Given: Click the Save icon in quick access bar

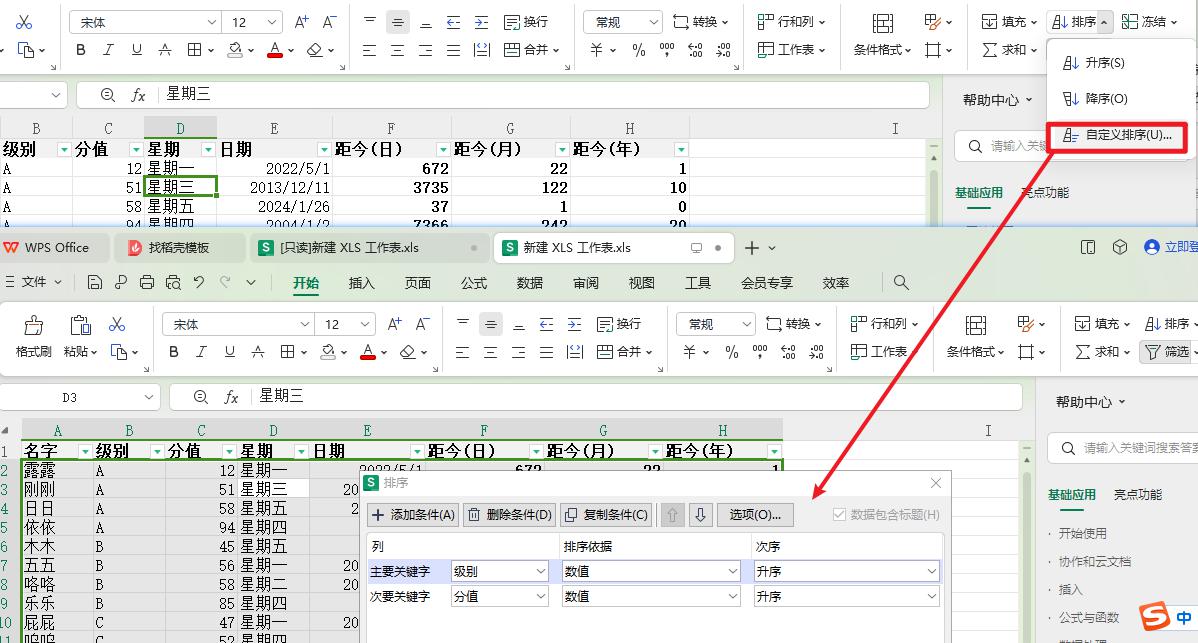Looking at the screenshot, I should [x=95, y=283].
